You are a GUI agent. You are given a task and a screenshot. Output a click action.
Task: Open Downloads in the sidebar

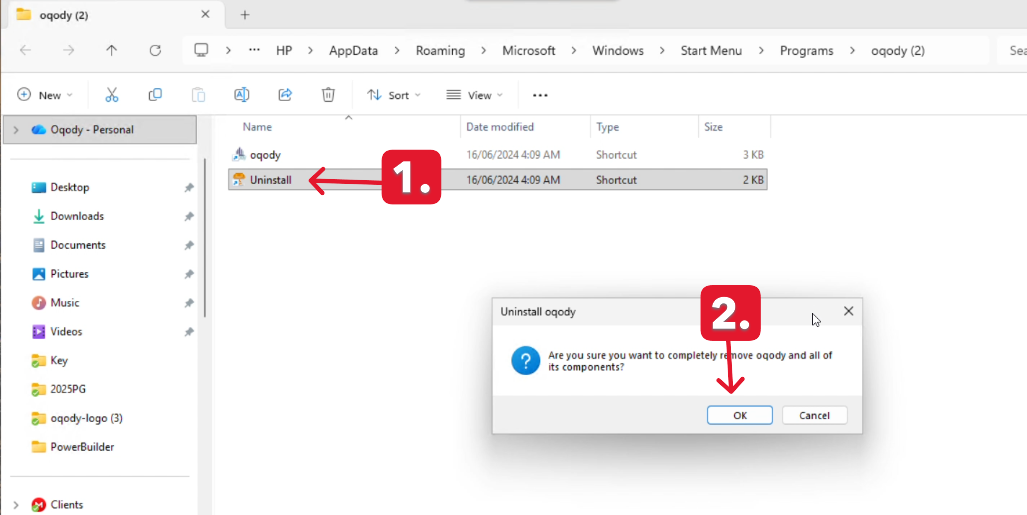point(77,216)
